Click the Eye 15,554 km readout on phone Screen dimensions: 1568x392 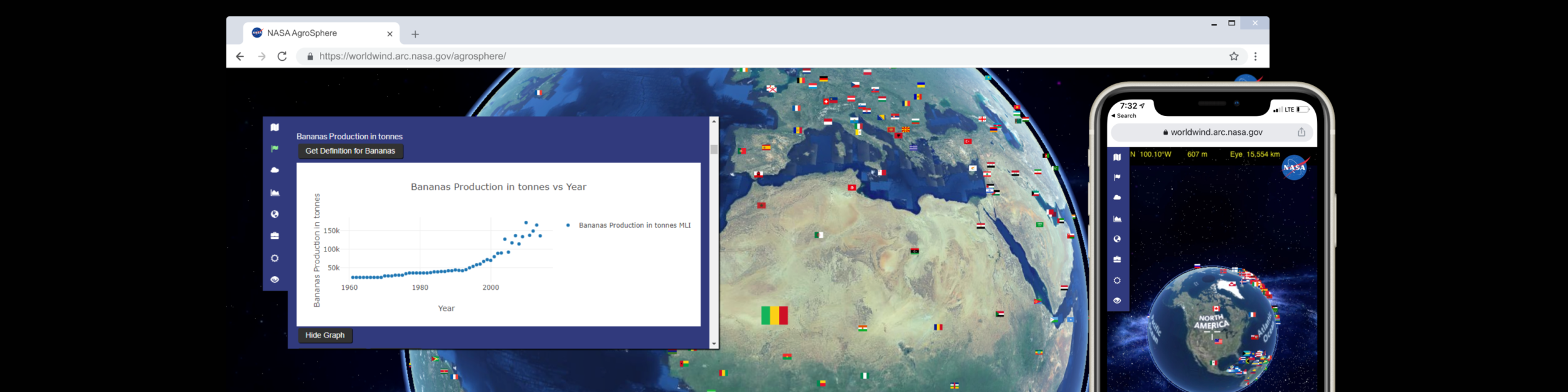coord(1254,154)
